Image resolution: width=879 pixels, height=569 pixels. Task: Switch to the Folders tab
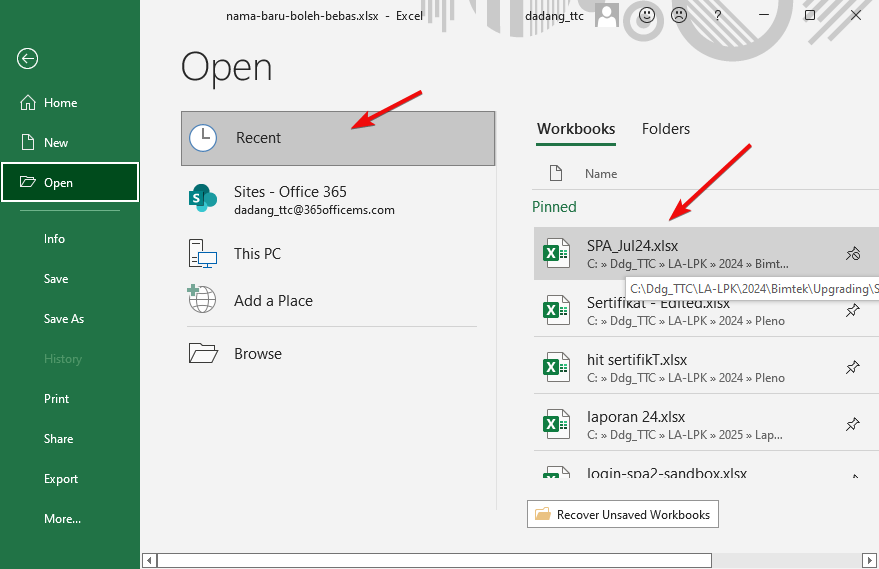665,129
